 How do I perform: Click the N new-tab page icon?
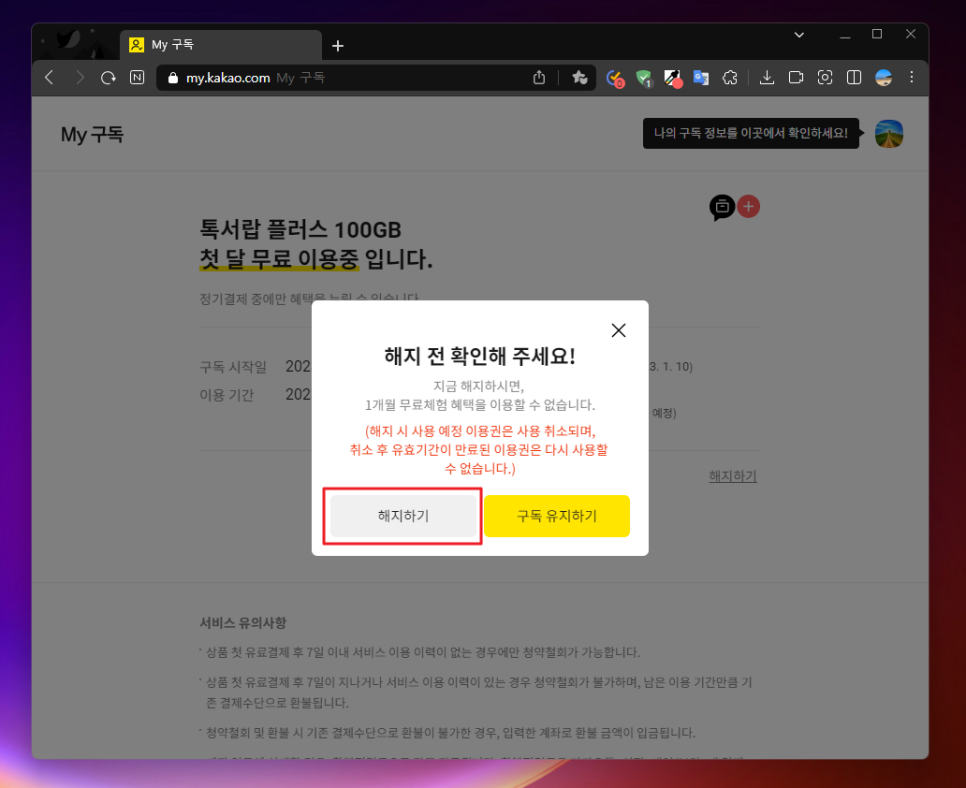(x=137, y=78)
